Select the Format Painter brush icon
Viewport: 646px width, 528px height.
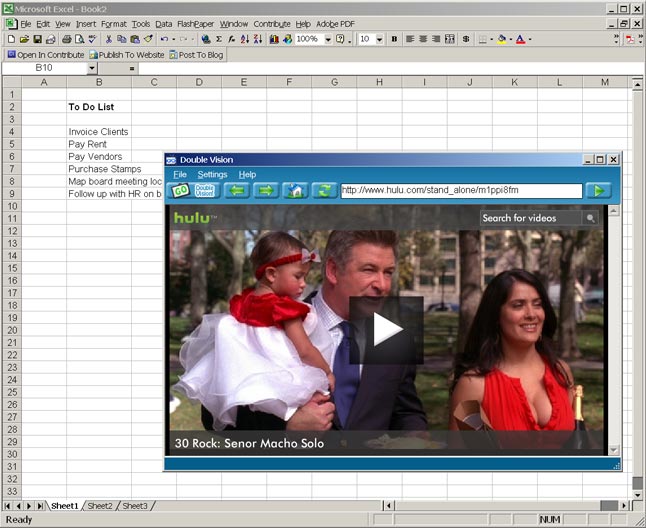(x=148, y=39)
